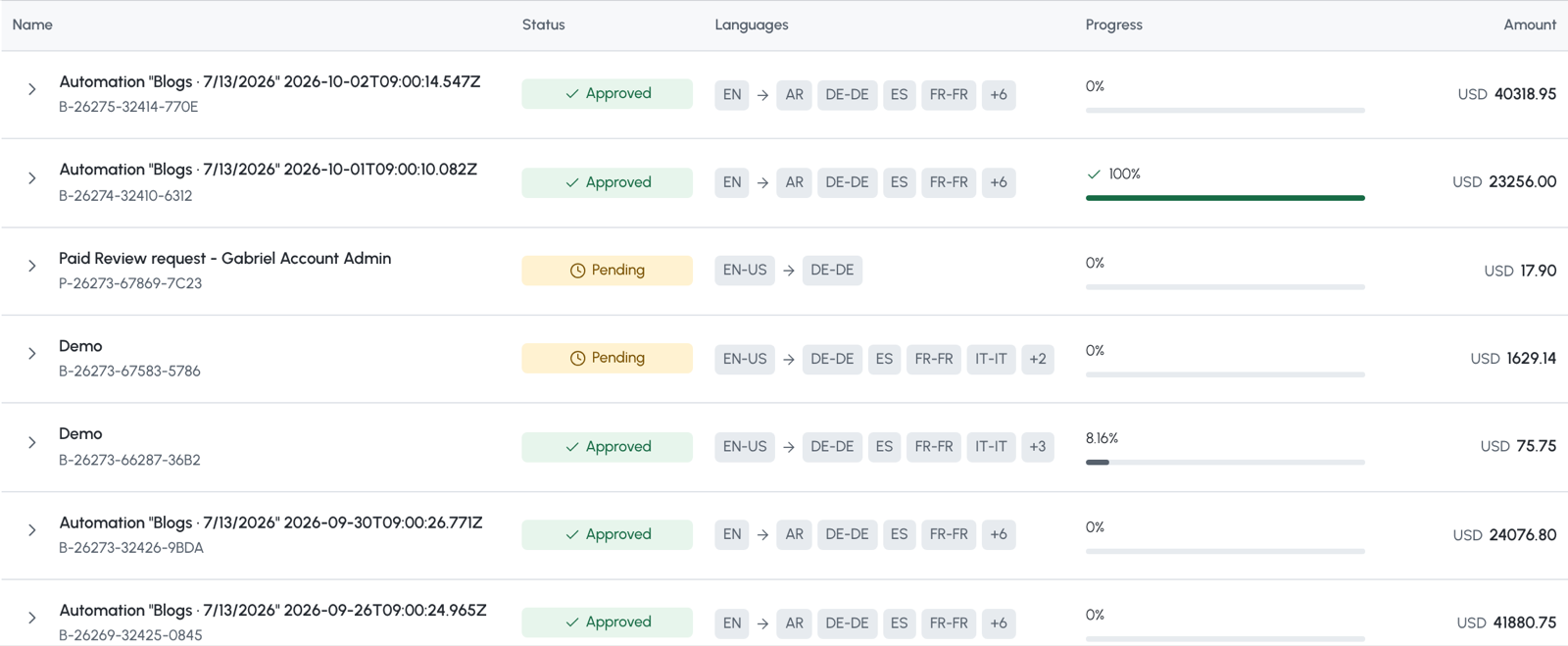Image resolution: width=1568 pixels, height=646 pixels.
Task: Expand the row B-26275-32414-770E
Action: point(31,89)
